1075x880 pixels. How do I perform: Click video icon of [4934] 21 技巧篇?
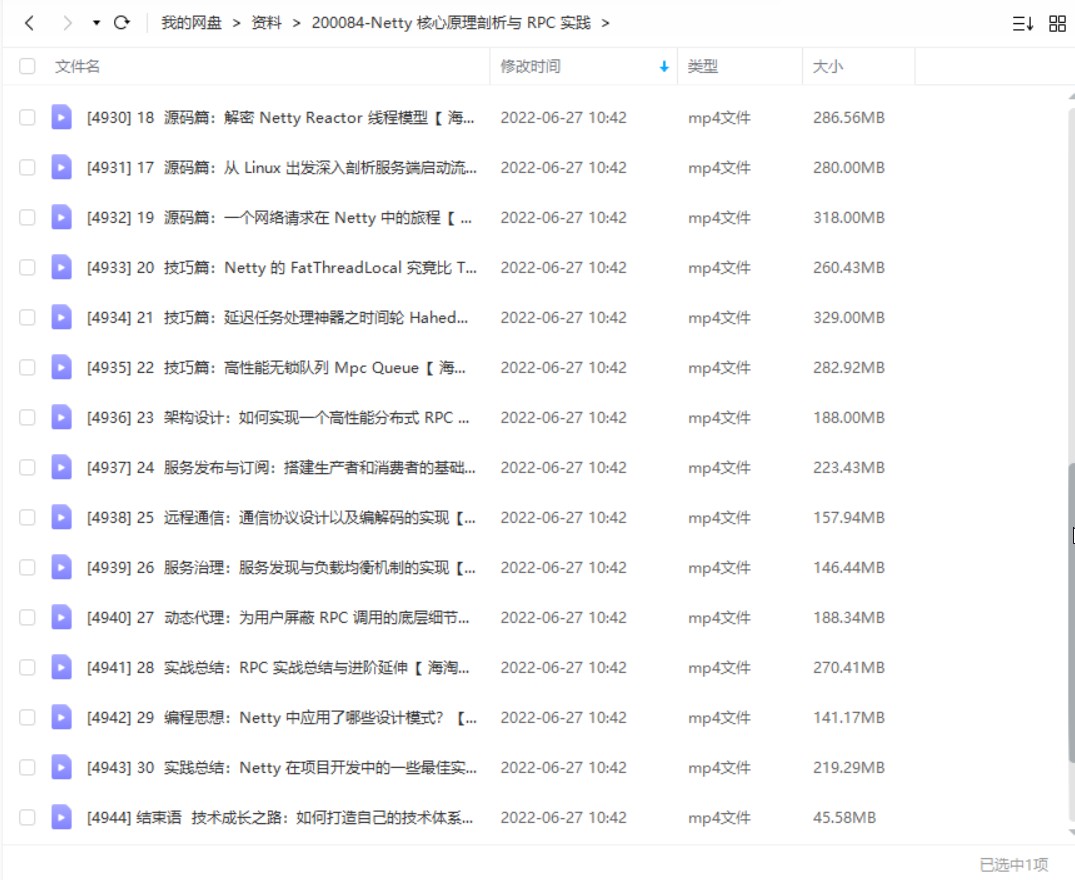tap(62, 317)
